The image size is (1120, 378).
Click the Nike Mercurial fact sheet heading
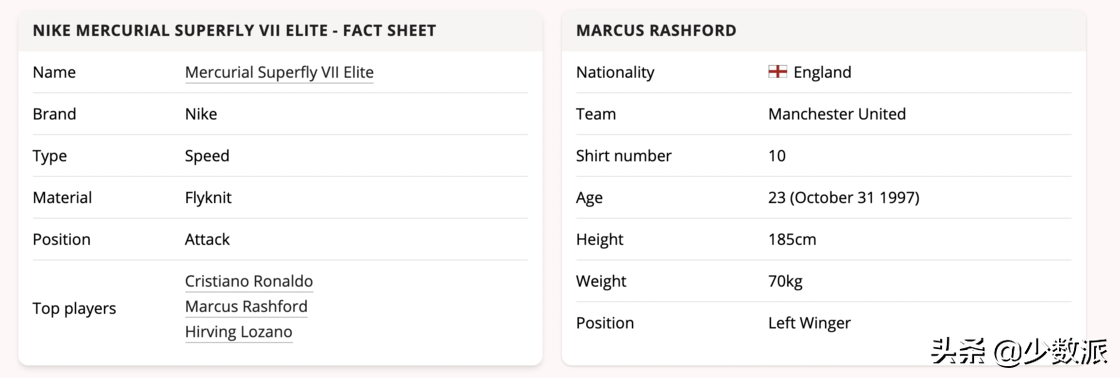[234, 31]
